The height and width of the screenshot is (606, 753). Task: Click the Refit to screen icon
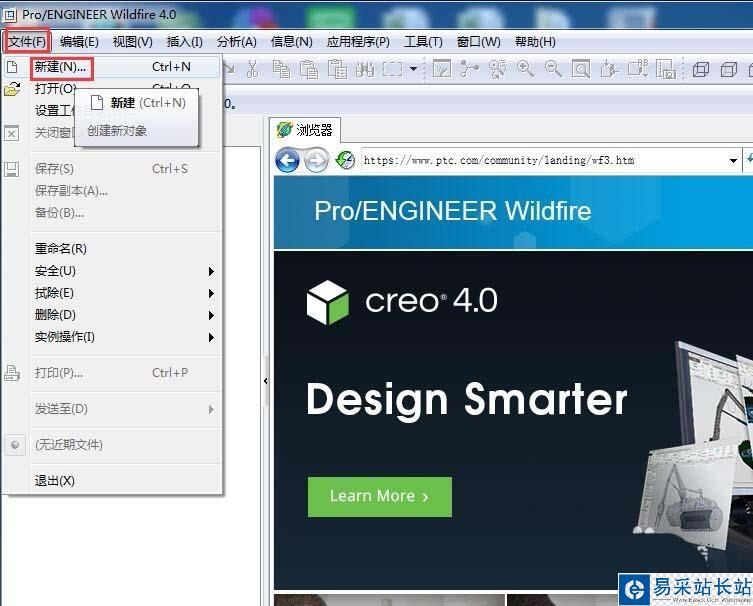pos(581,70)
